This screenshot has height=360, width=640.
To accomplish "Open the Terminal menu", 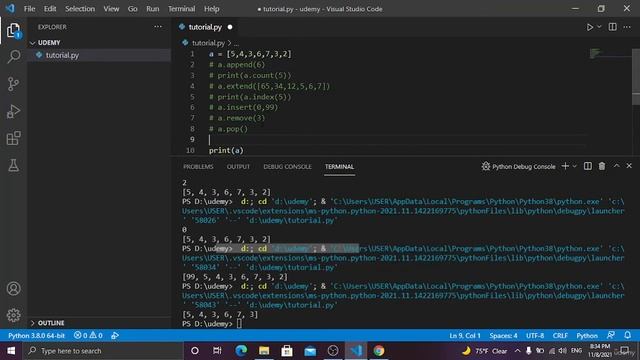I will (182, 9).
